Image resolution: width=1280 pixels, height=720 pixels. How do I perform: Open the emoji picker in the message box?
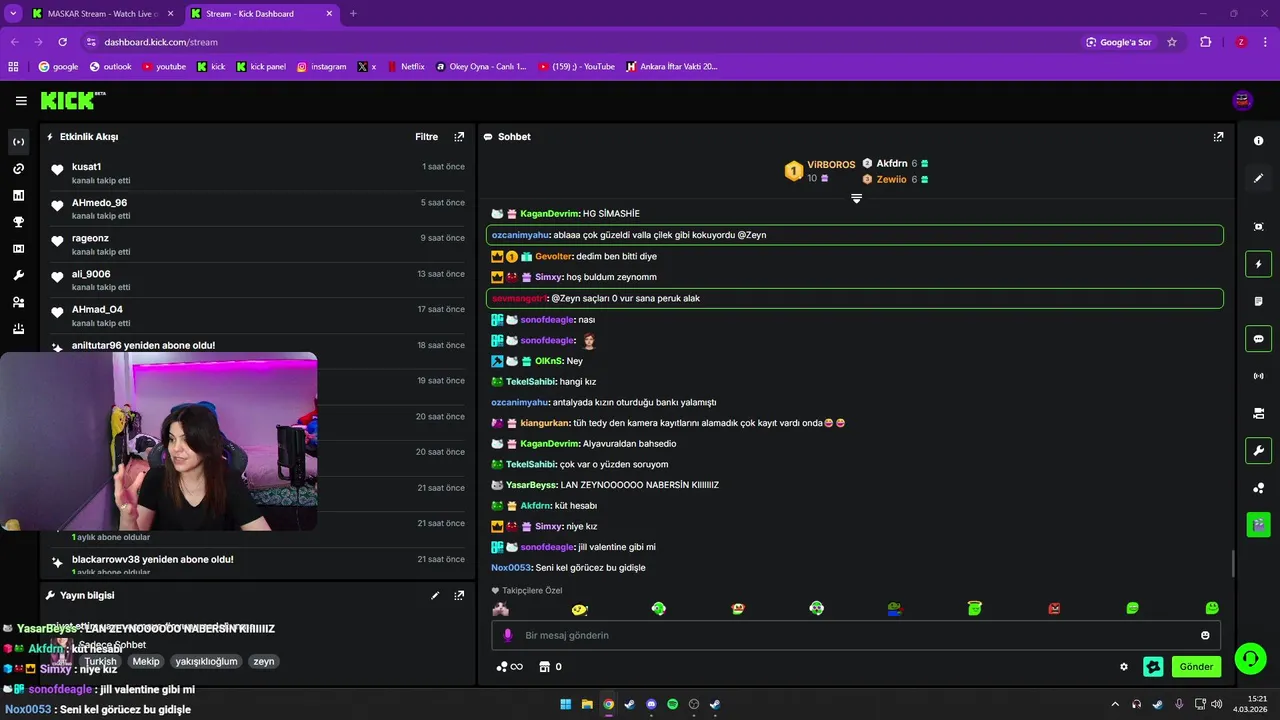tap(1205, 635)
